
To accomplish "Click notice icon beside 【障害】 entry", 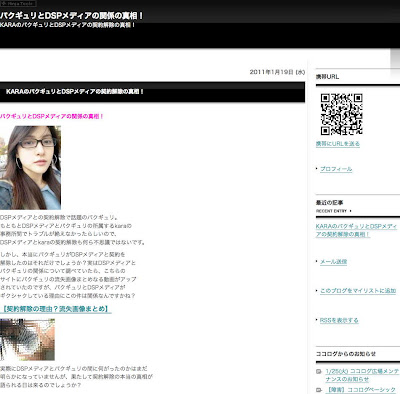I will [319, 390].
